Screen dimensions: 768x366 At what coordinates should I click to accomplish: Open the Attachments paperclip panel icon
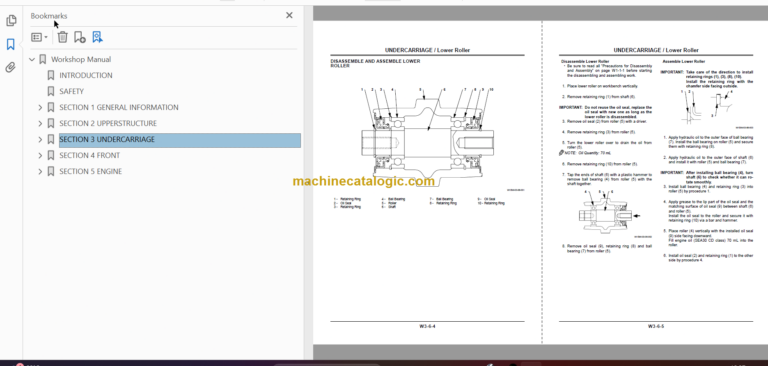click(x=11, y=68)
